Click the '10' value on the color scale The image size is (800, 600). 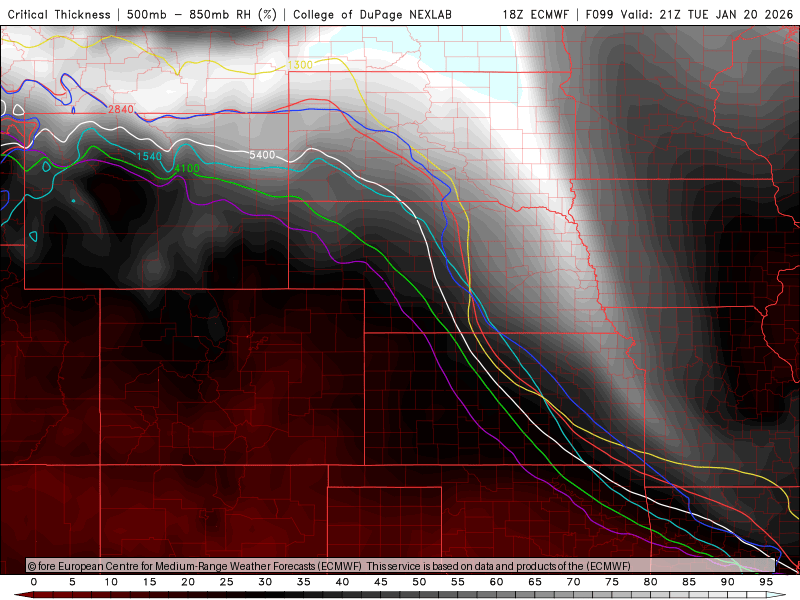111,582
